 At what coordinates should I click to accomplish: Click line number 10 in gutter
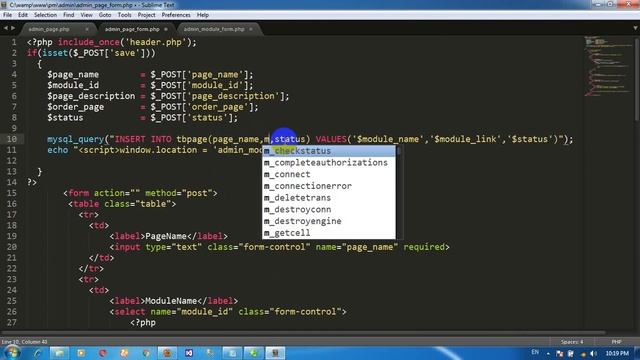(12, 139)
